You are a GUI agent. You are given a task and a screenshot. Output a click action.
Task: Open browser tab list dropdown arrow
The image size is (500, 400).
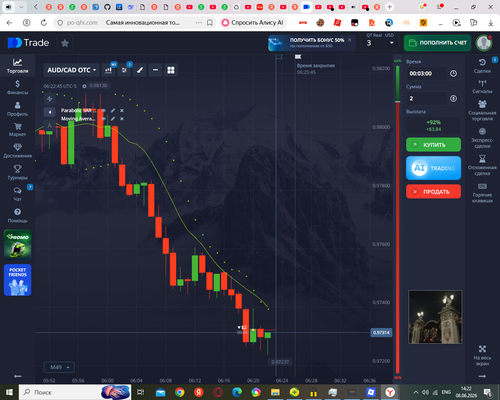pos(21,7)
